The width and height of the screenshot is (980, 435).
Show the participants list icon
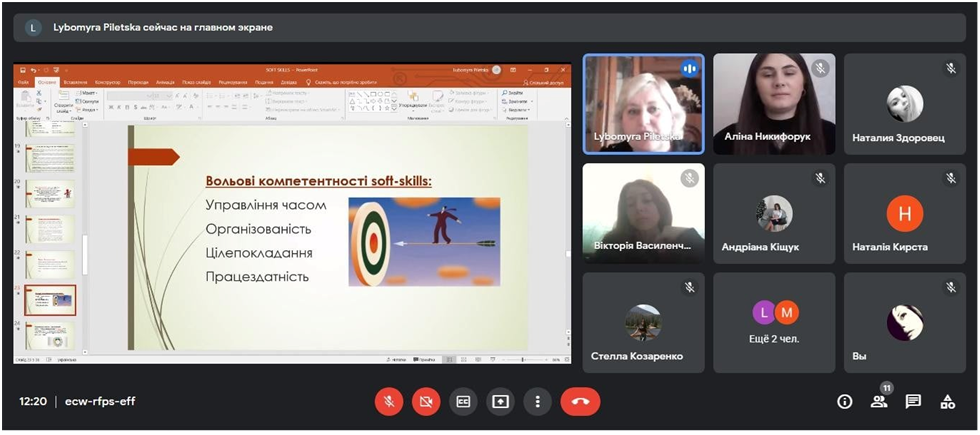[879, 401]
